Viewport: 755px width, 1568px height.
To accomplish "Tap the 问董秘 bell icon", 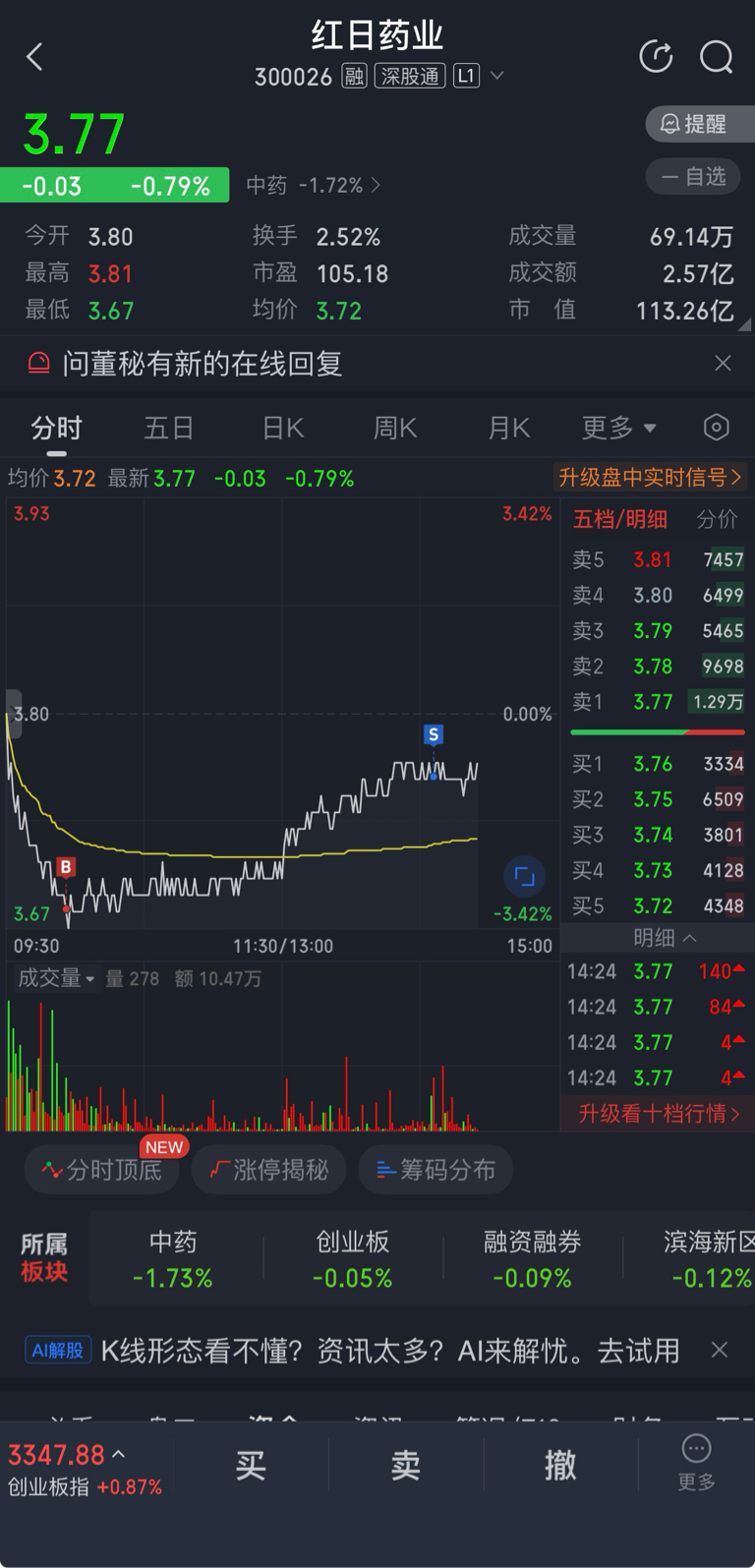I will point(38,364).
